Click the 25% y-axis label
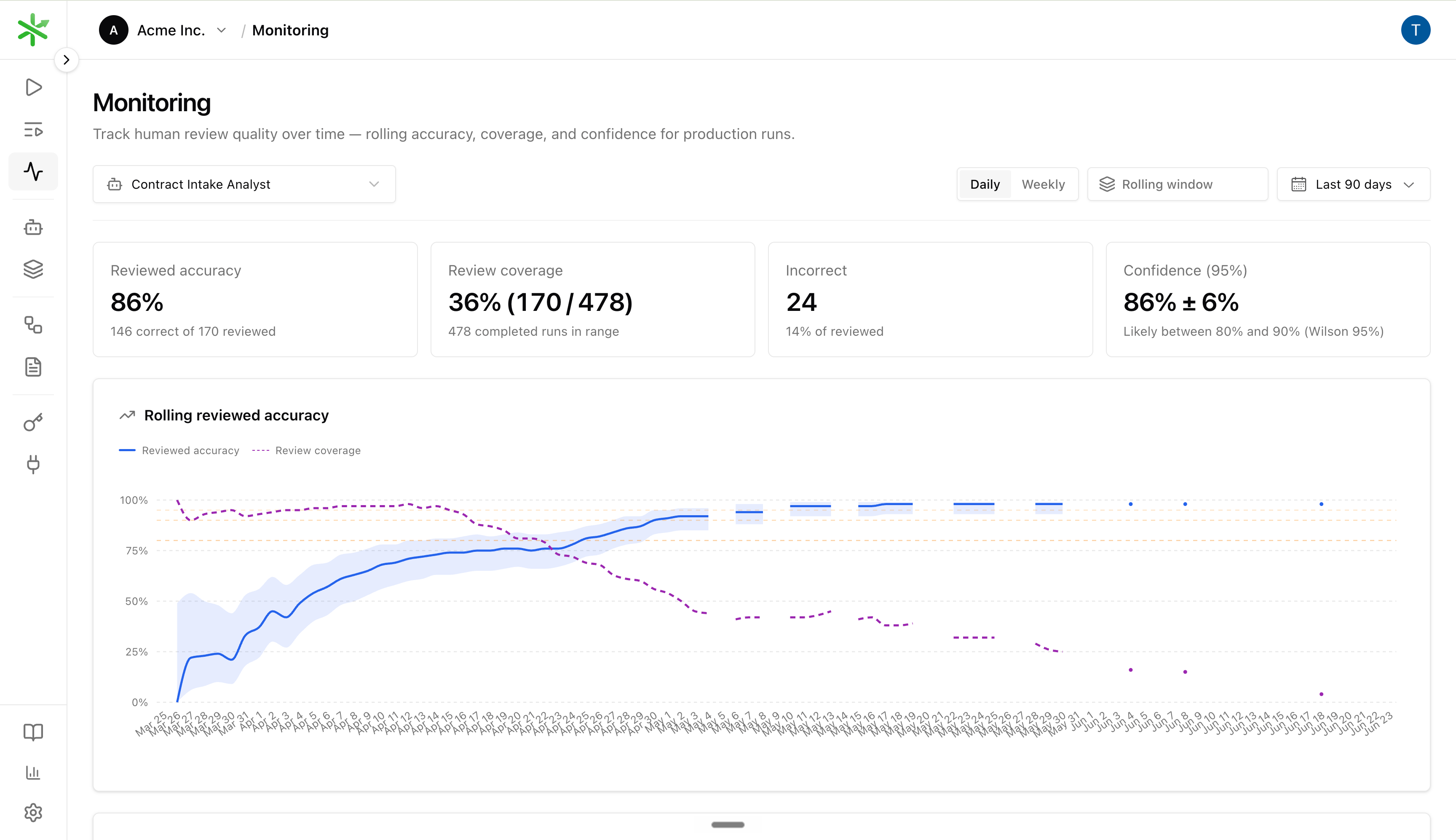Screen dimensions: 1456x840 137,652
